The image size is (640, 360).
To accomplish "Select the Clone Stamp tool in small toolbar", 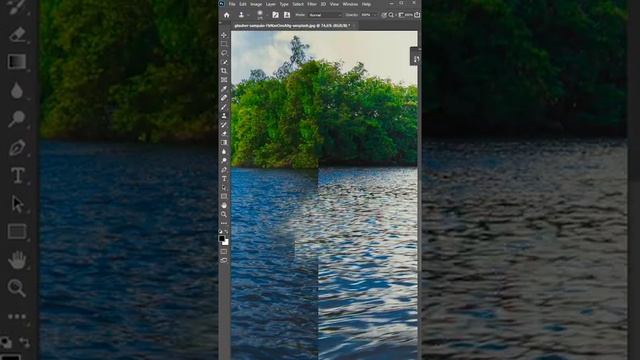I will (x=224, y=116).
